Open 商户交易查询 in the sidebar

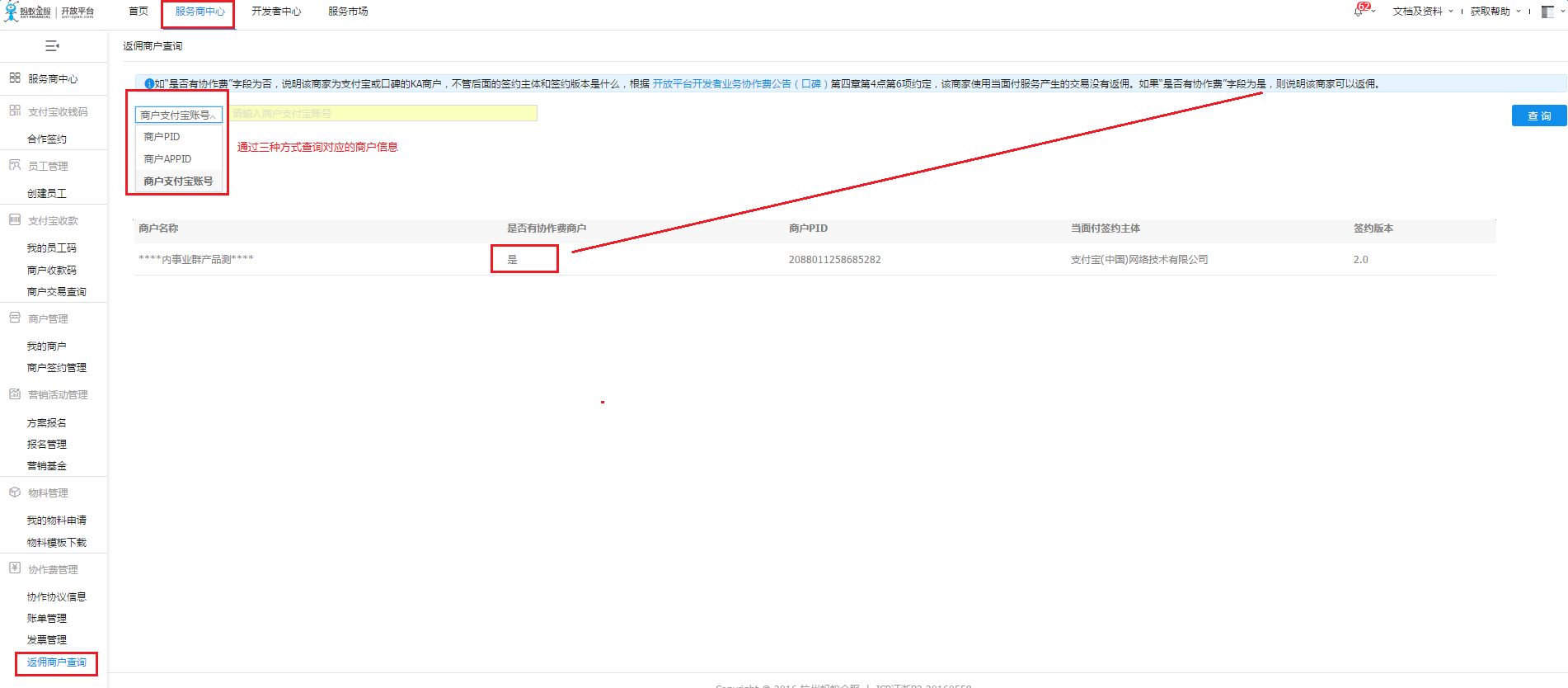[x=56, y=292]
